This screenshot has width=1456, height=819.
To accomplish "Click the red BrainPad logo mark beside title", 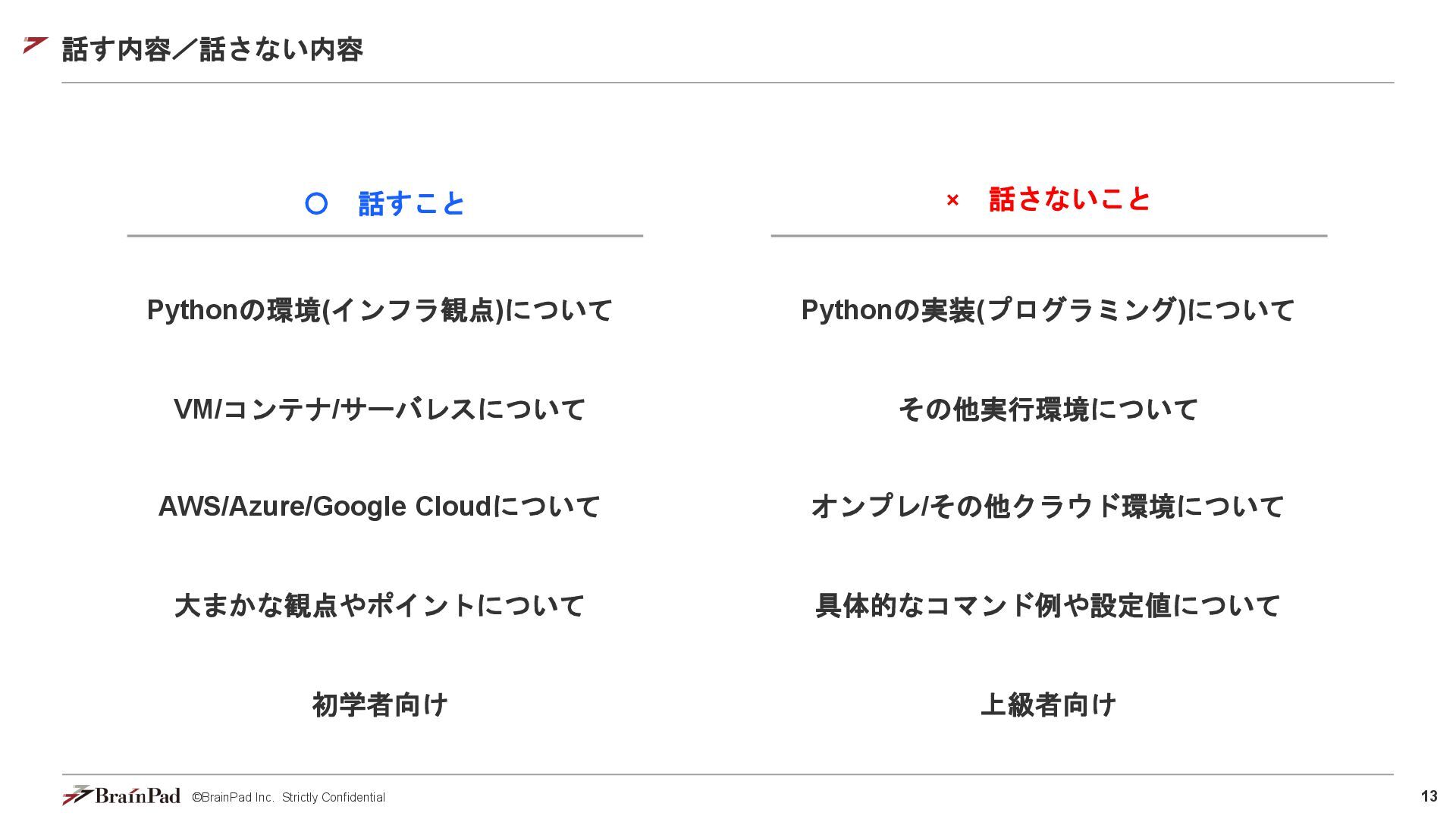I will click(x=36, y=45).
